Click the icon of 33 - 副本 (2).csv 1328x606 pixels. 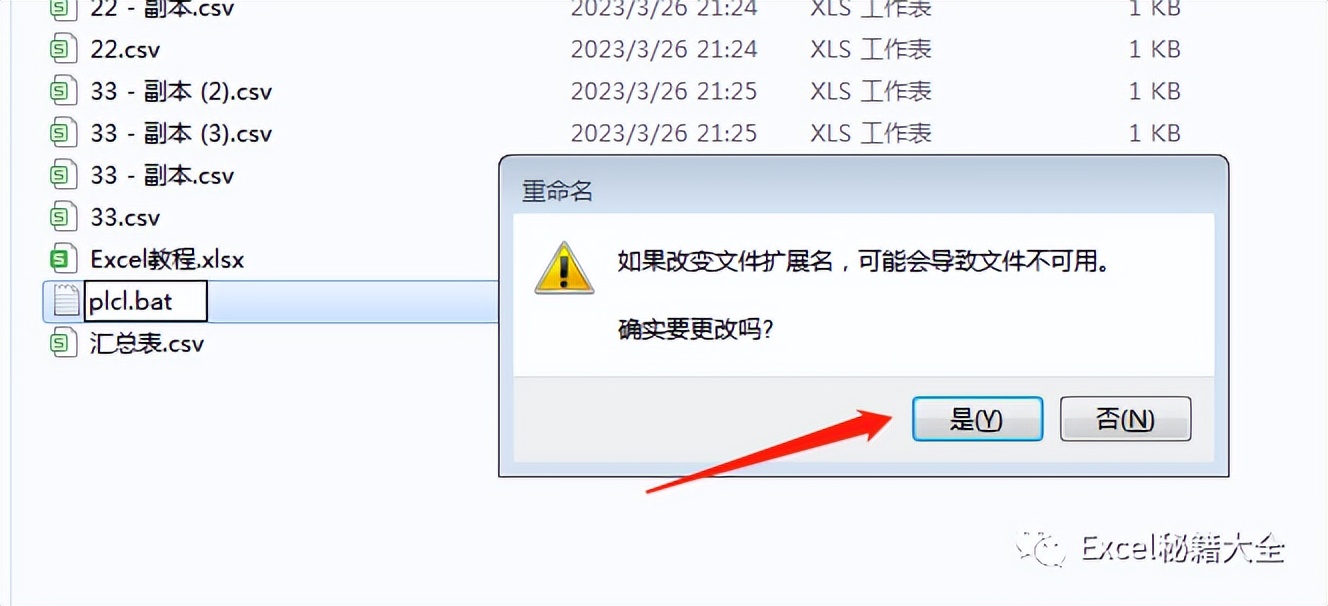pos(64,91)
